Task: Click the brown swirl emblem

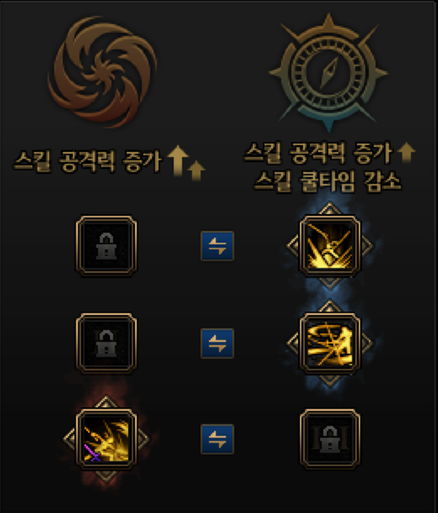Action: pyautogui.click(x=102, y=72)
